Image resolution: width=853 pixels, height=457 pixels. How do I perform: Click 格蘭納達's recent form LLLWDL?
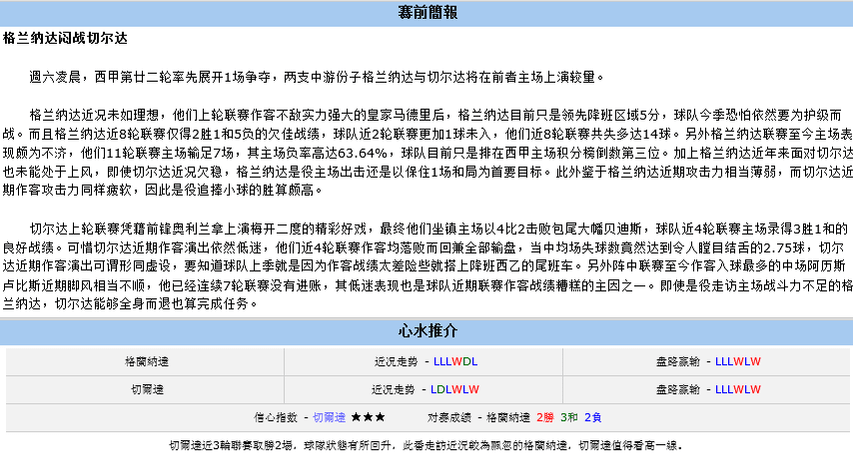455,361
